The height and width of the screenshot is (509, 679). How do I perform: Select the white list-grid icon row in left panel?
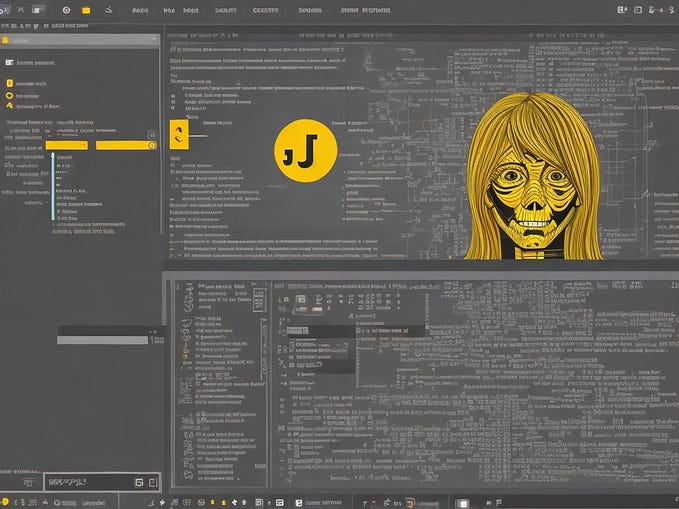(x=30, y=63)
